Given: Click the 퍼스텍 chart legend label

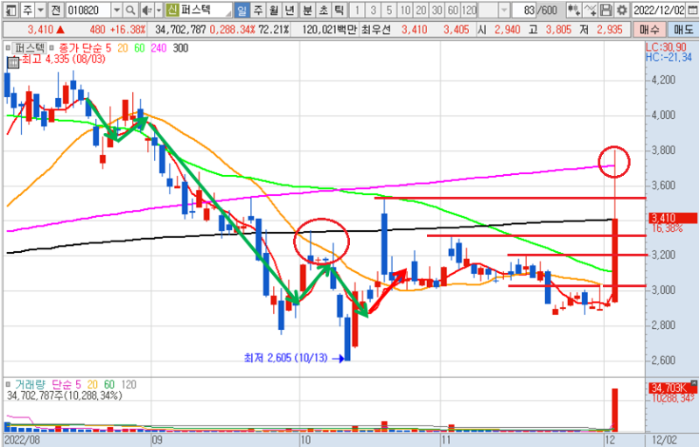Looking at the screenshot, I should pyautogui.click(x=29, y=48).
